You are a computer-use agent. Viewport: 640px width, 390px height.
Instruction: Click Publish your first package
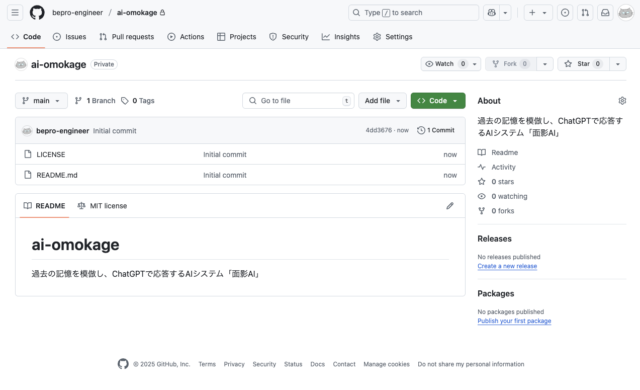[514, 321]
